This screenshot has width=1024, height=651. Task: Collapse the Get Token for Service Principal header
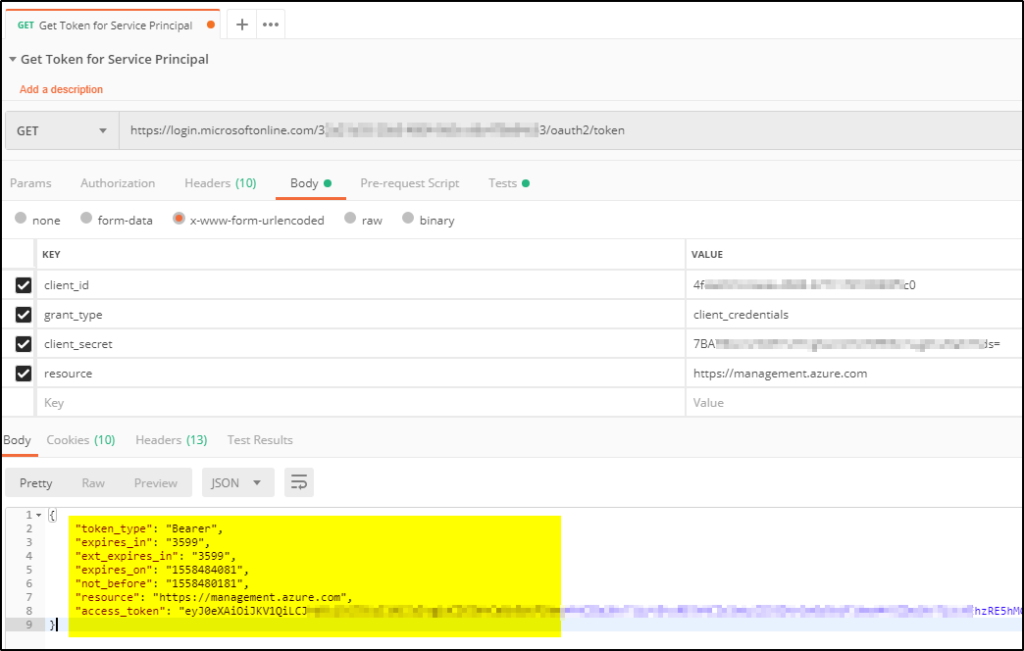(10, 59)
